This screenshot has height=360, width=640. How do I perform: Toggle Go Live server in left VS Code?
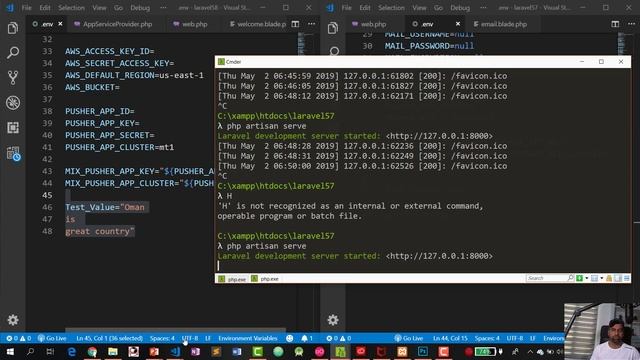[x=52, y=338]
